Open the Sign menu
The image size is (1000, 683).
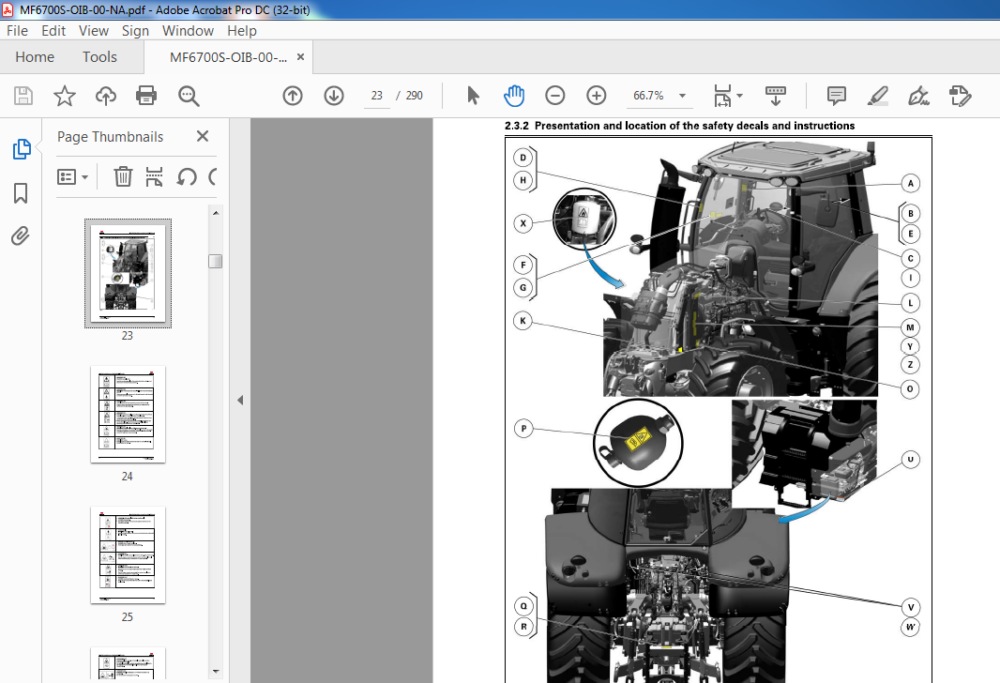[135, 31]
